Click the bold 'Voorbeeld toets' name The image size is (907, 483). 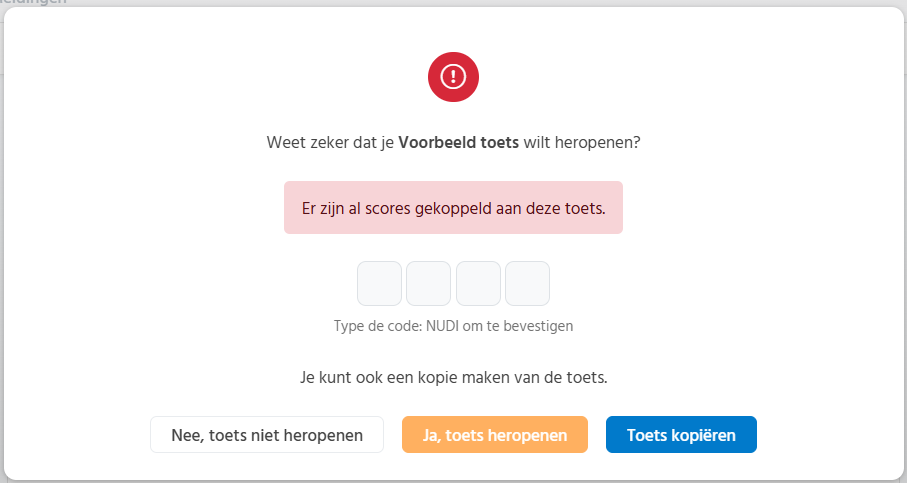click(x=458, y=142)
